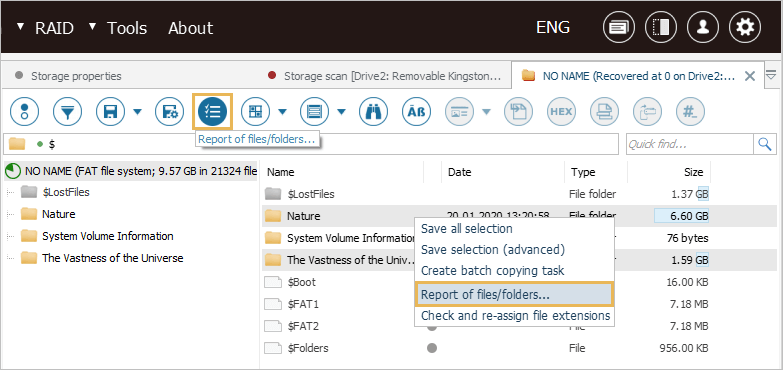Switch to the Storage properties tab

[x=76, y=76]
